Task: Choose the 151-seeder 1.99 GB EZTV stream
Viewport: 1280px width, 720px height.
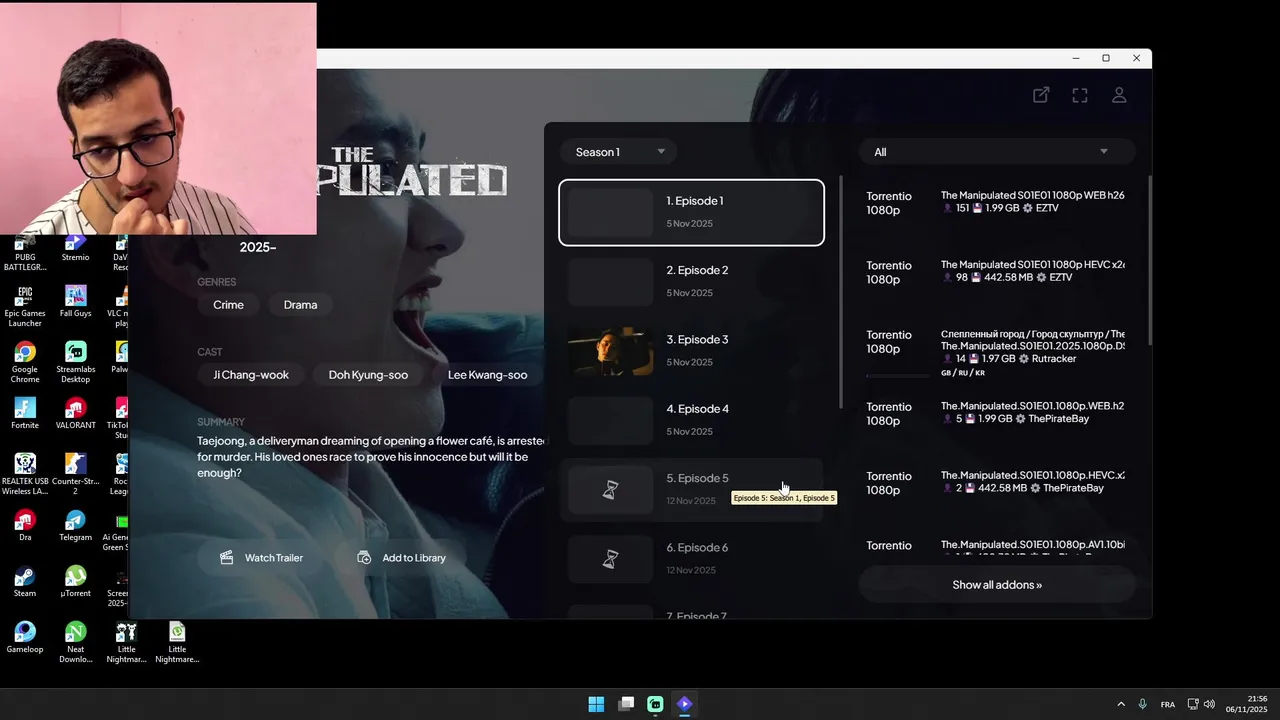Action: click(x=997, y=202)
